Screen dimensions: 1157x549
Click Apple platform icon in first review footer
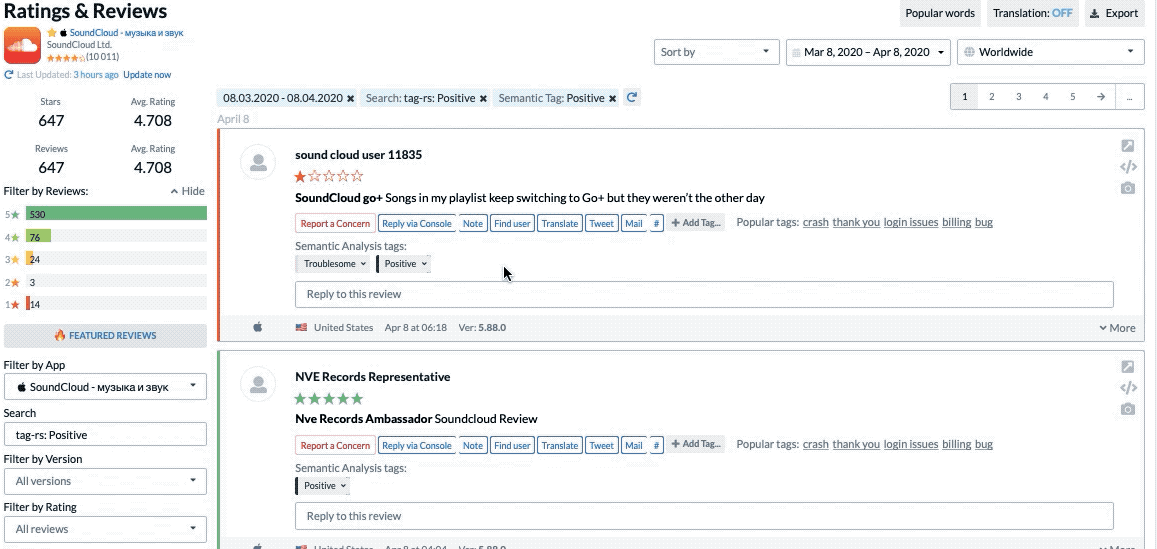[x=258, y=327]
